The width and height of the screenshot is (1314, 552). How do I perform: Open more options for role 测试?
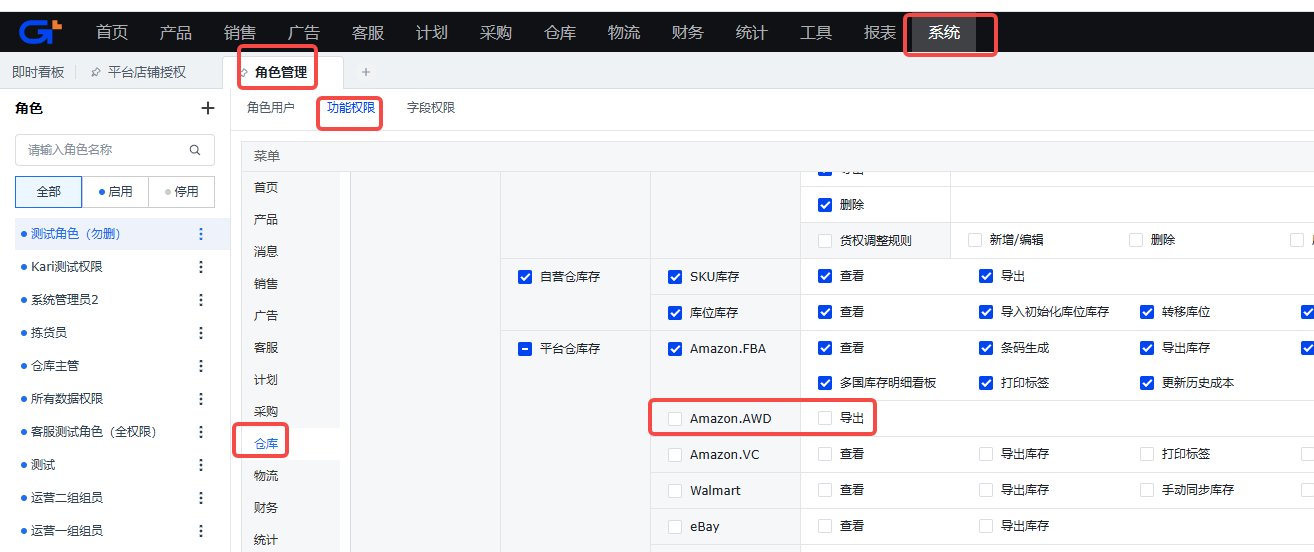coord(200,465)
